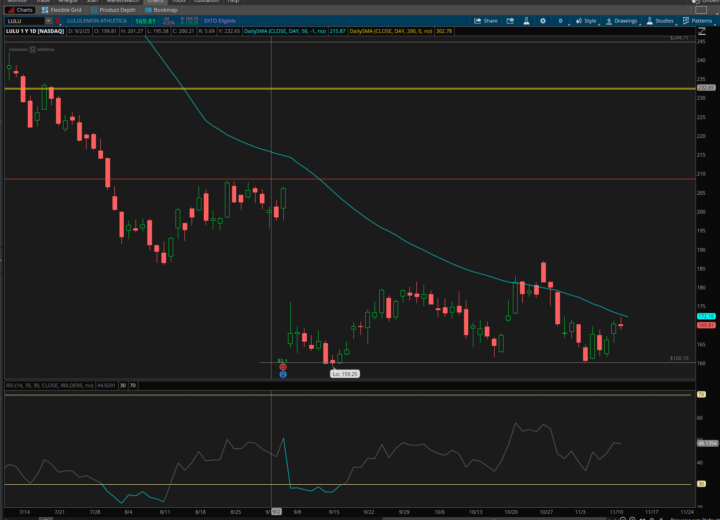Open the Studies button

pos(660,21)
